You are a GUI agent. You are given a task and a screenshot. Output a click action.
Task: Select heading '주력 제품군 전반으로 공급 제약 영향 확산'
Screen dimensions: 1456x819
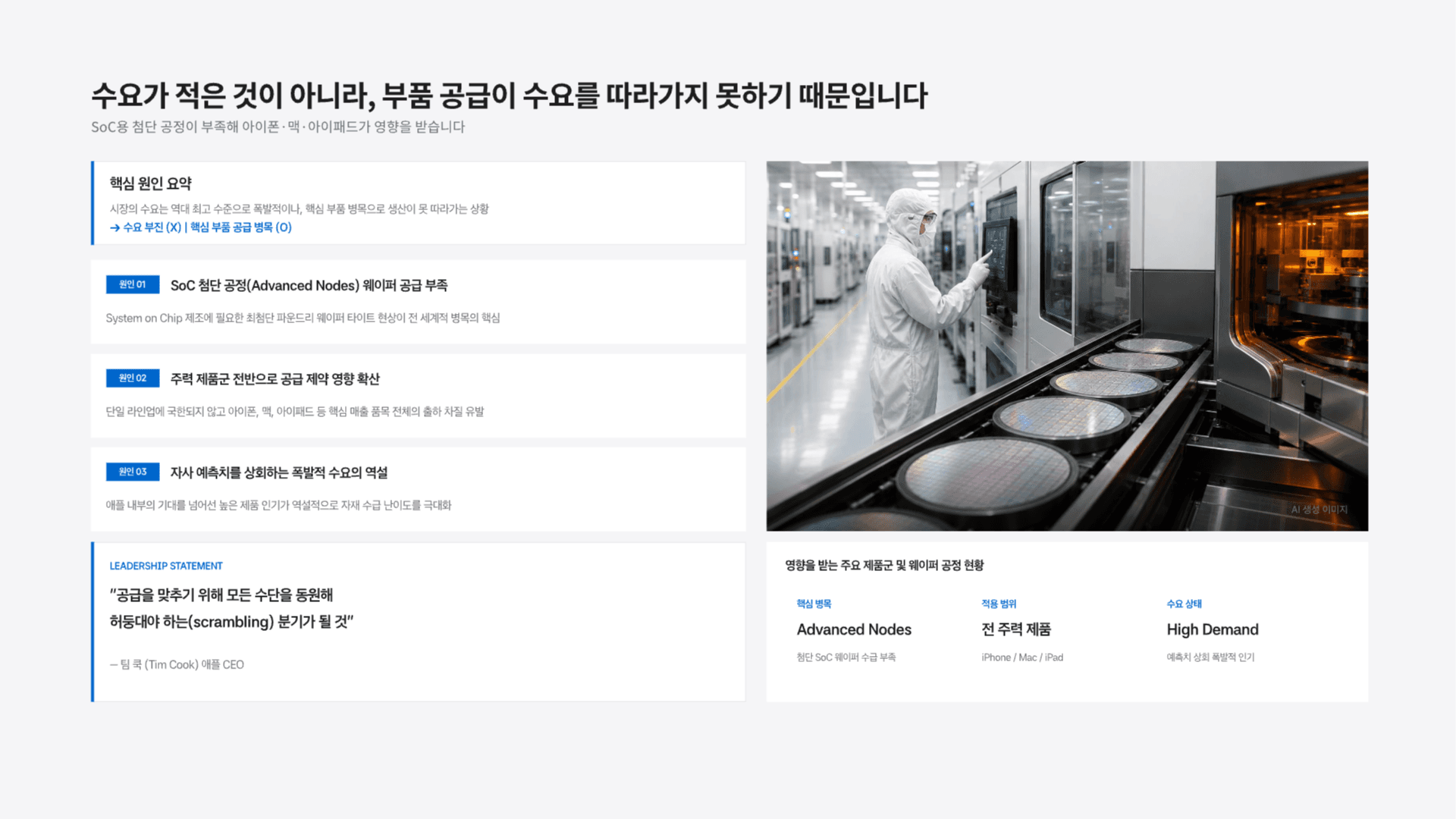(275, 378)
